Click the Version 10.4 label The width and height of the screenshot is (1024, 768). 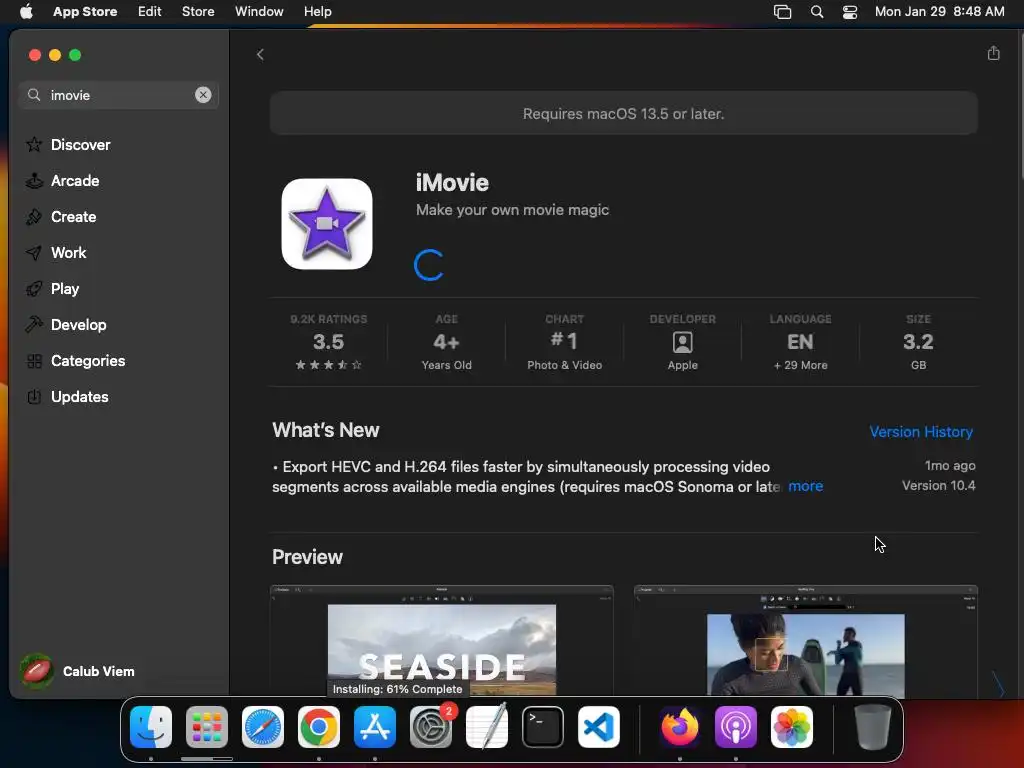[938, 485]
